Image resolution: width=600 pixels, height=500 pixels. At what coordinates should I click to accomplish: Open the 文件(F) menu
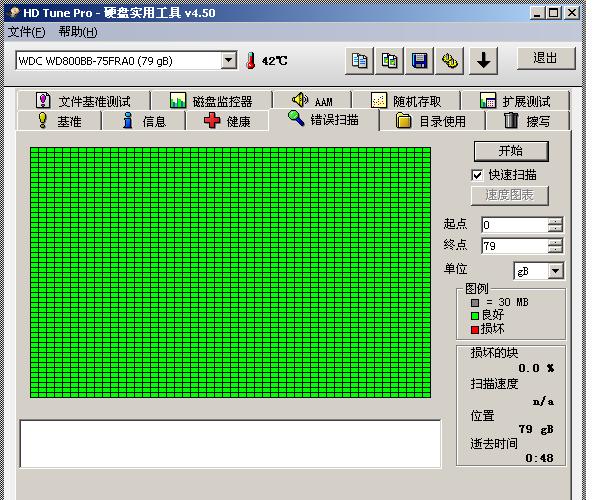pos(27,32)
